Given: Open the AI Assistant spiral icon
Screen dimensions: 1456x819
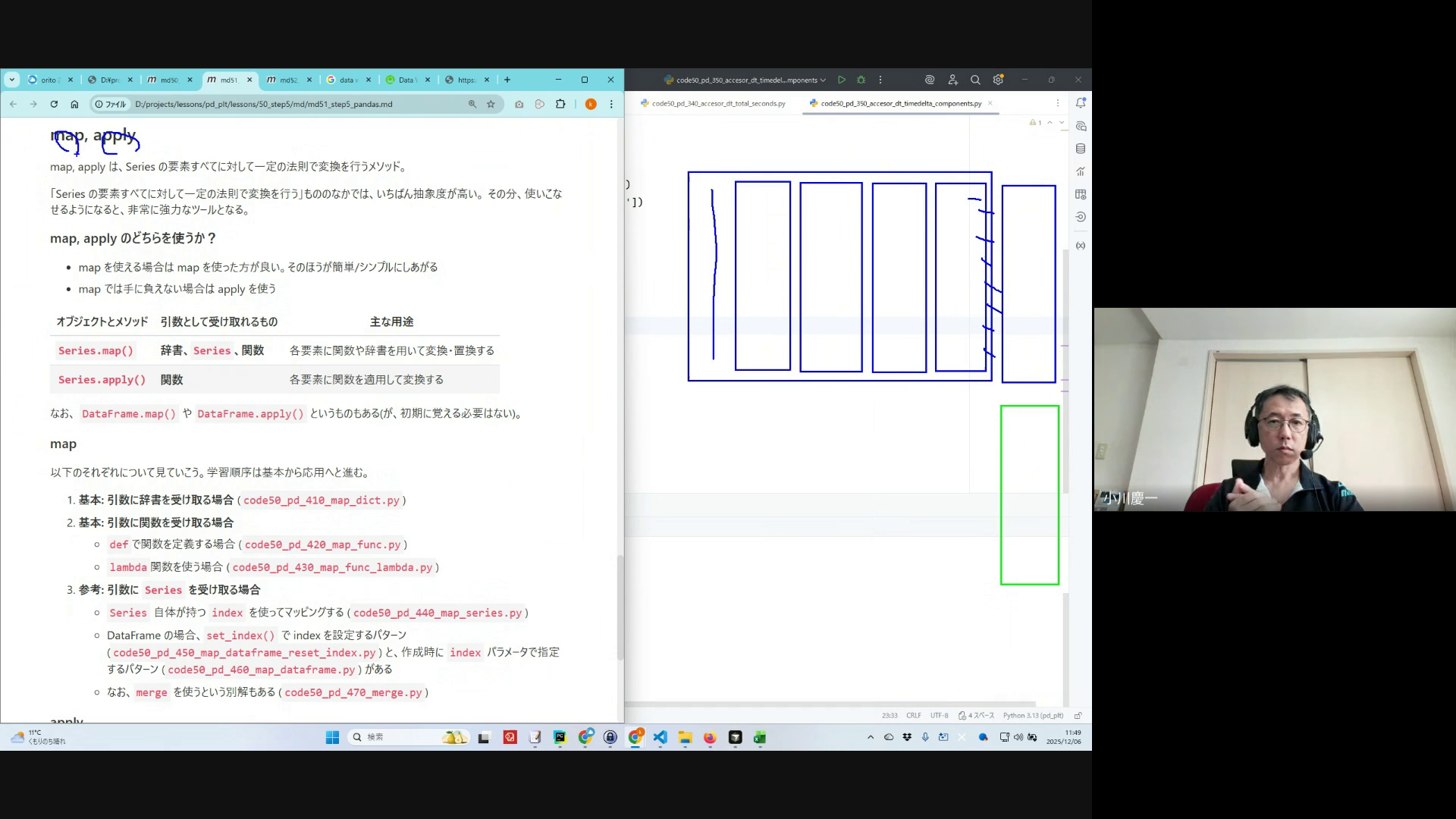Looking at the screenshot, I should [930, 80].
